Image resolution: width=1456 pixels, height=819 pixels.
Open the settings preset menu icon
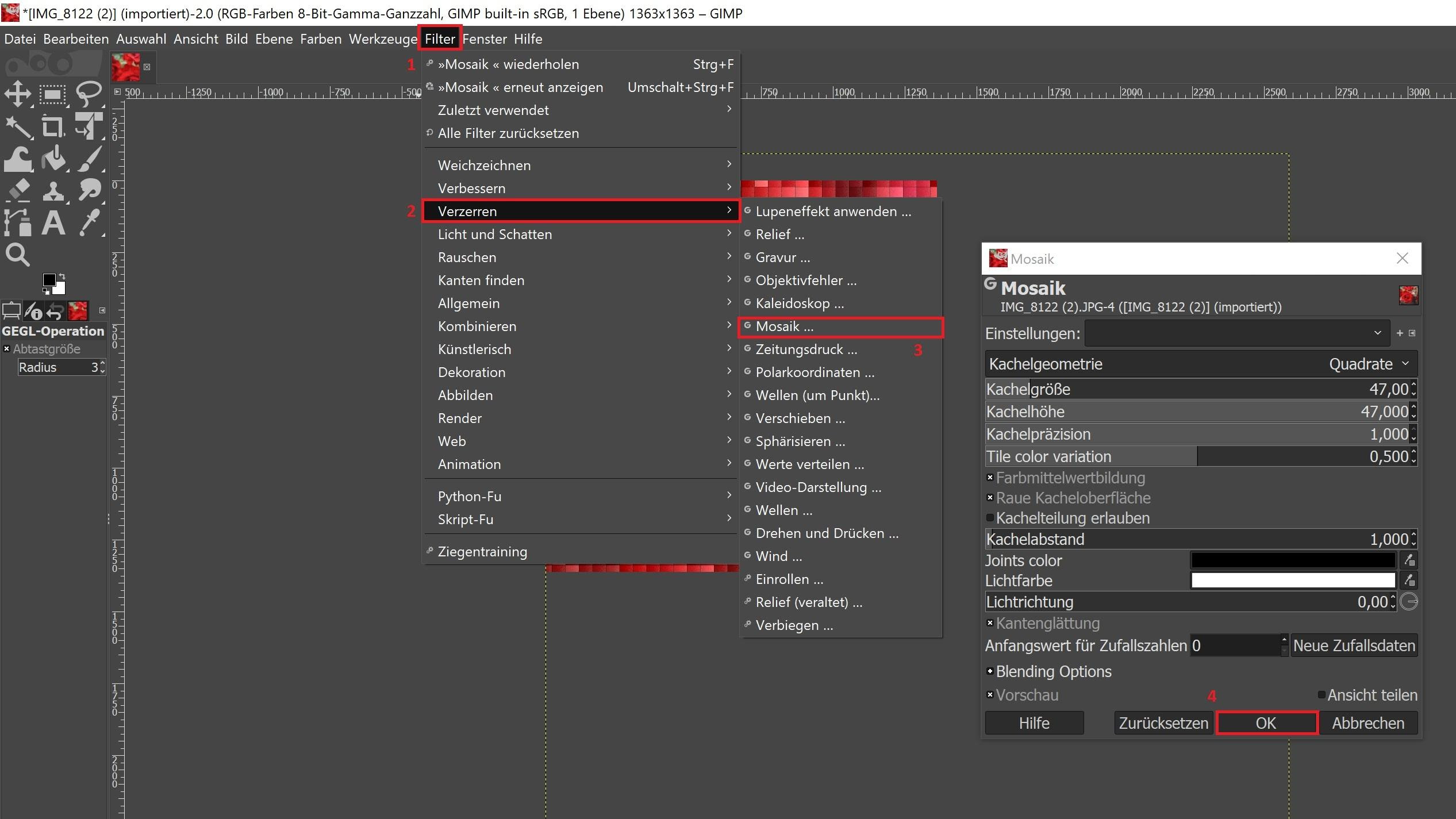pos(1412,333)
